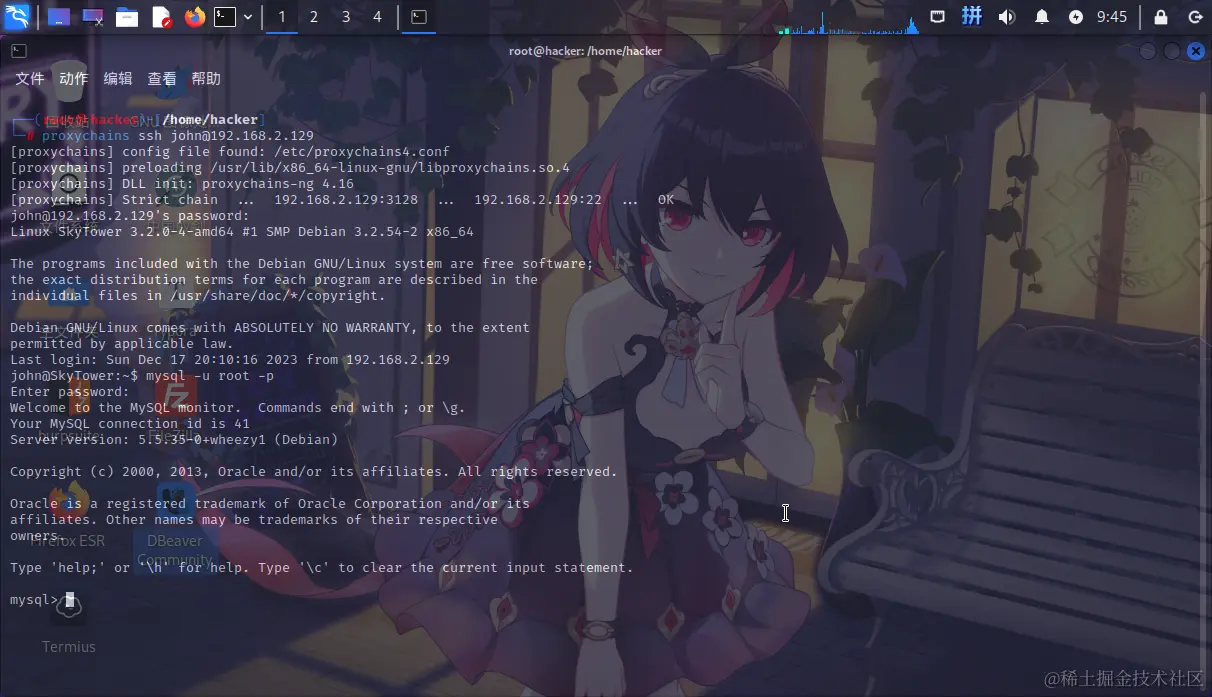
Task: Click the 'Linux SkyTower 3.2.0-4-amd64' line
Action: [242, 232]
